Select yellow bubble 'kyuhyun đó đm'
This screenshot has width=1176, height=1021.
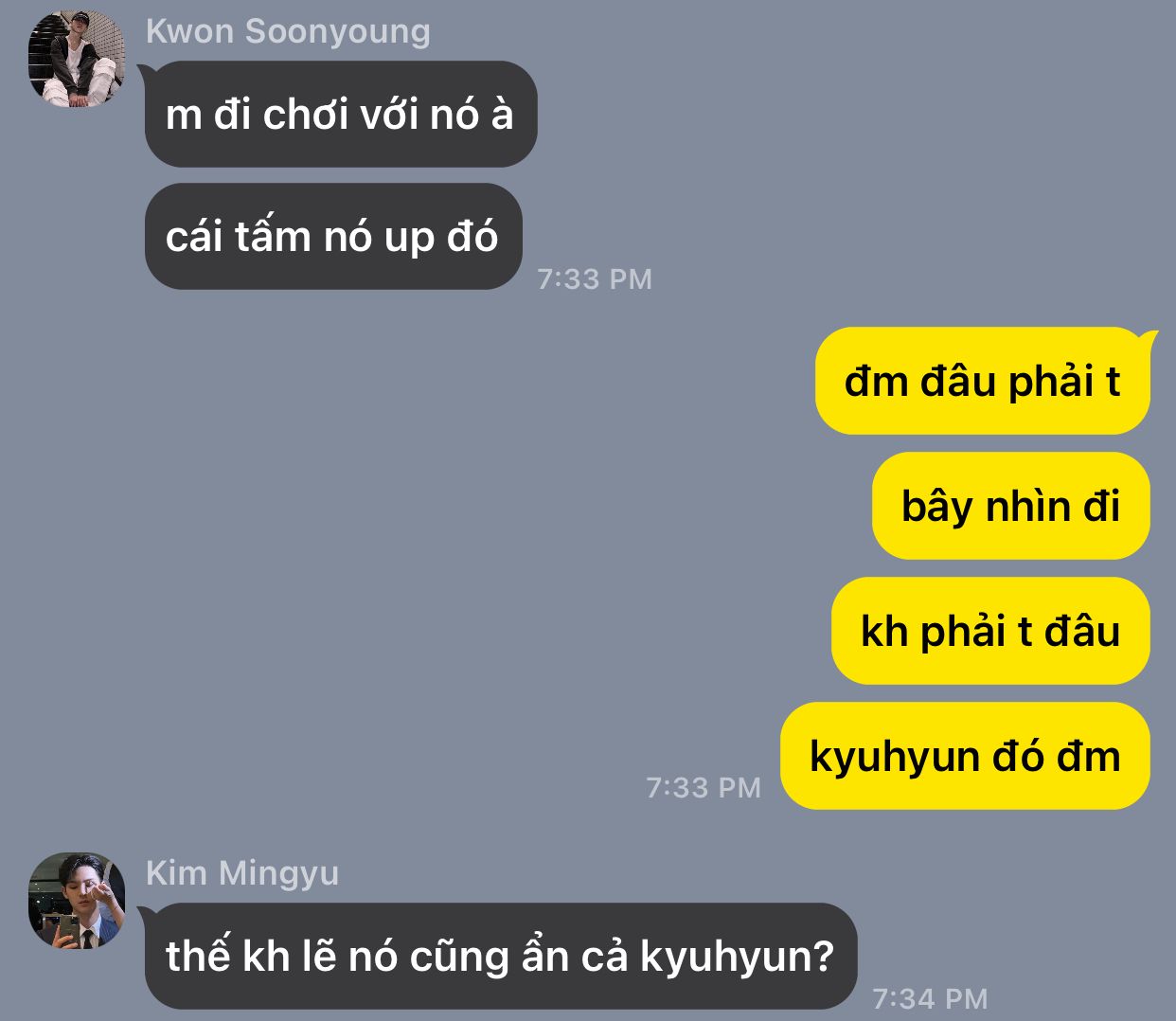point(965,756)
